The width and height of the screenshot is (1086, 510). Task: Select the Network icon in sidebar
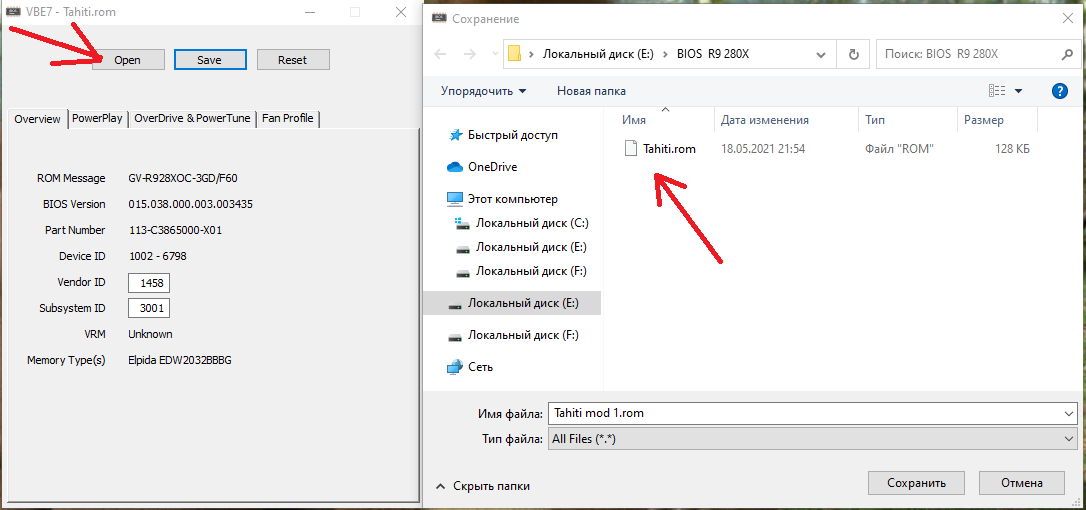coord(455,367)
